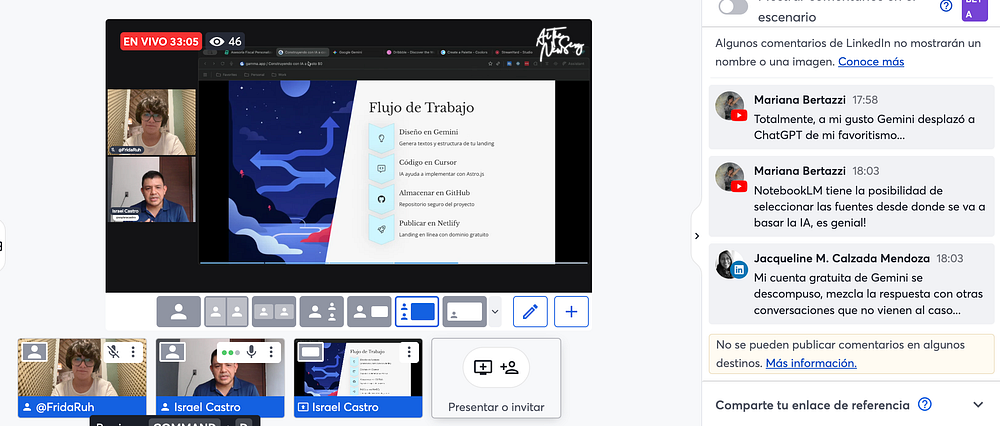Open the Conoce más link
The image size is (1000, 426).
(871, 62)
